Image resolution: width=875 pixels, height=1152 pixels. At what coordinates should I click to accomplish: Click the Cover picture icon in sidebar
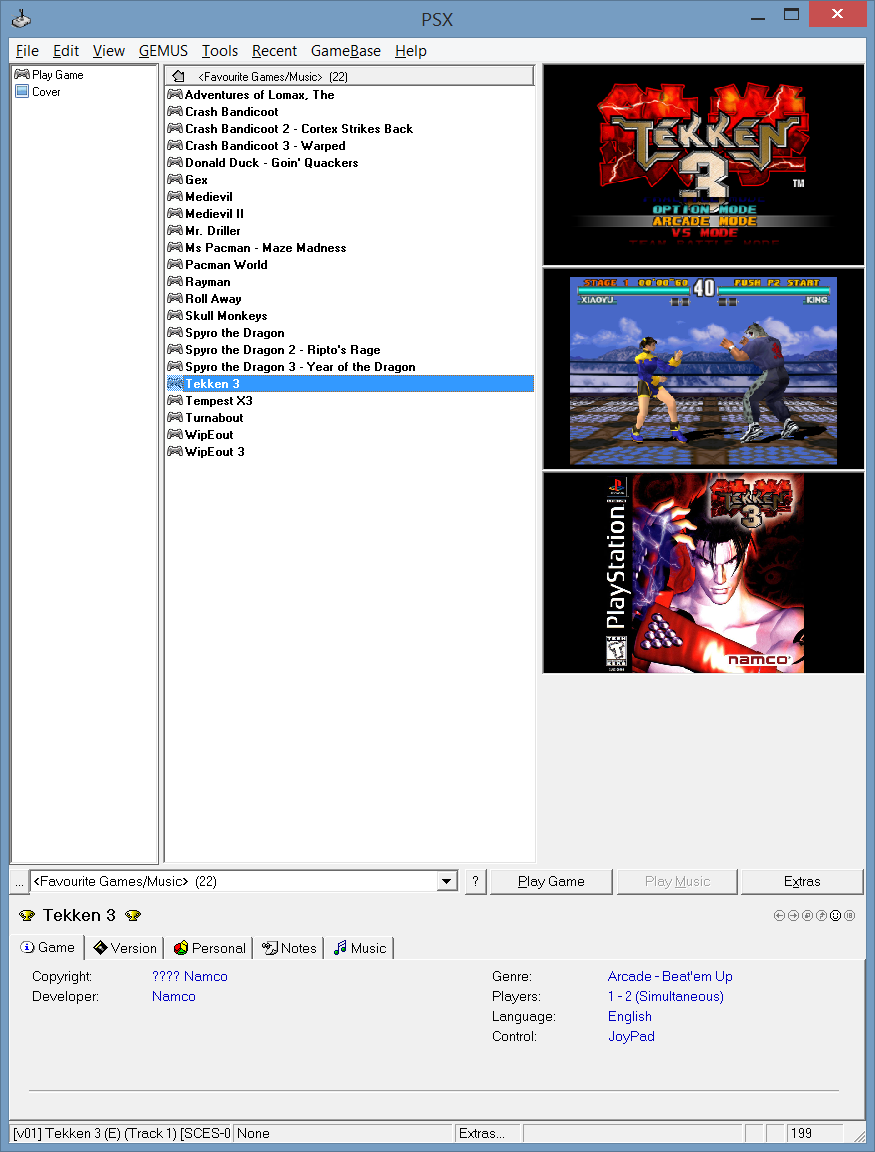(22, 92)
